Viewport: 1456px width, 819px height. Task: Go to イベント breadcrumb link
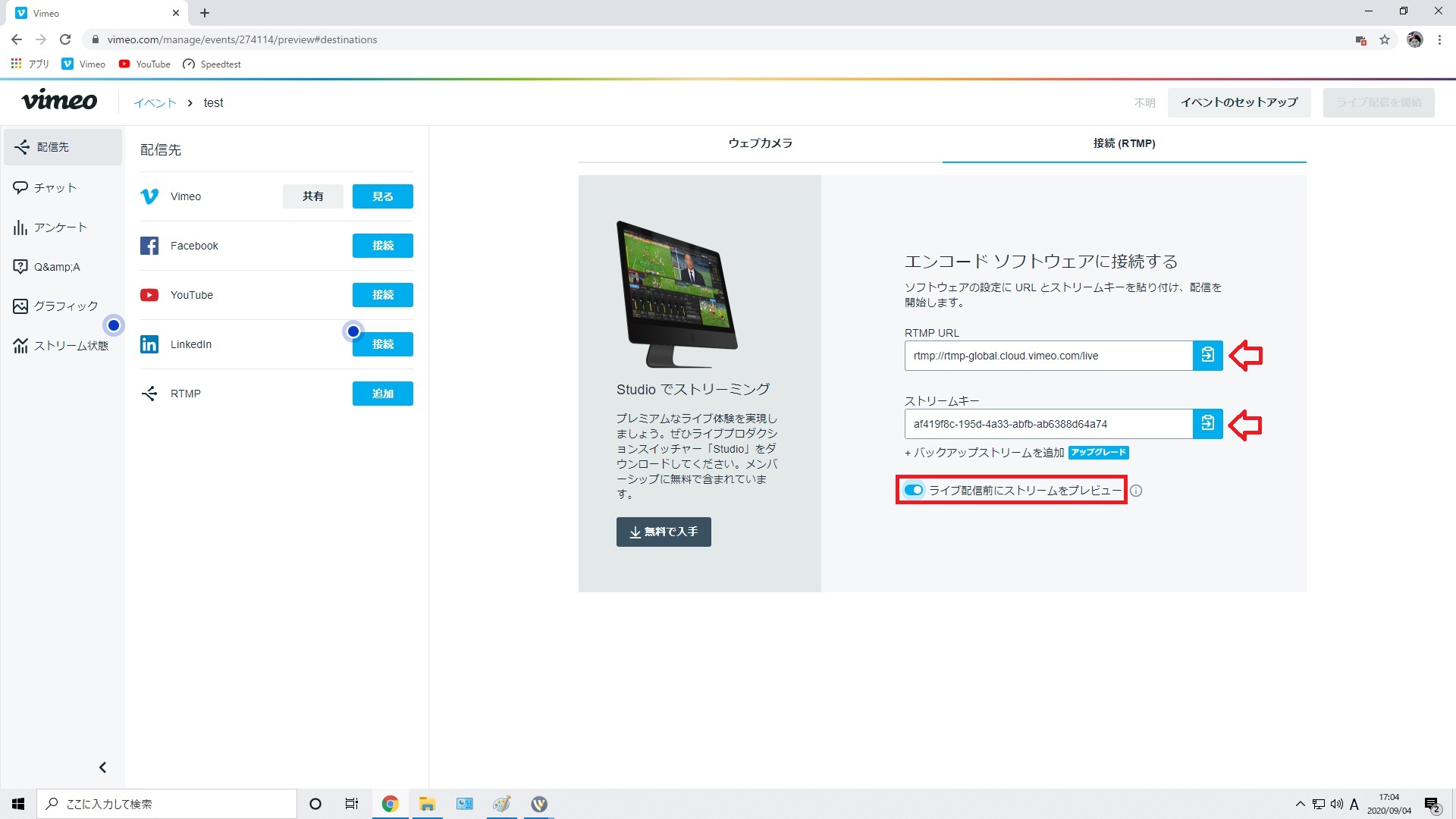155,102
